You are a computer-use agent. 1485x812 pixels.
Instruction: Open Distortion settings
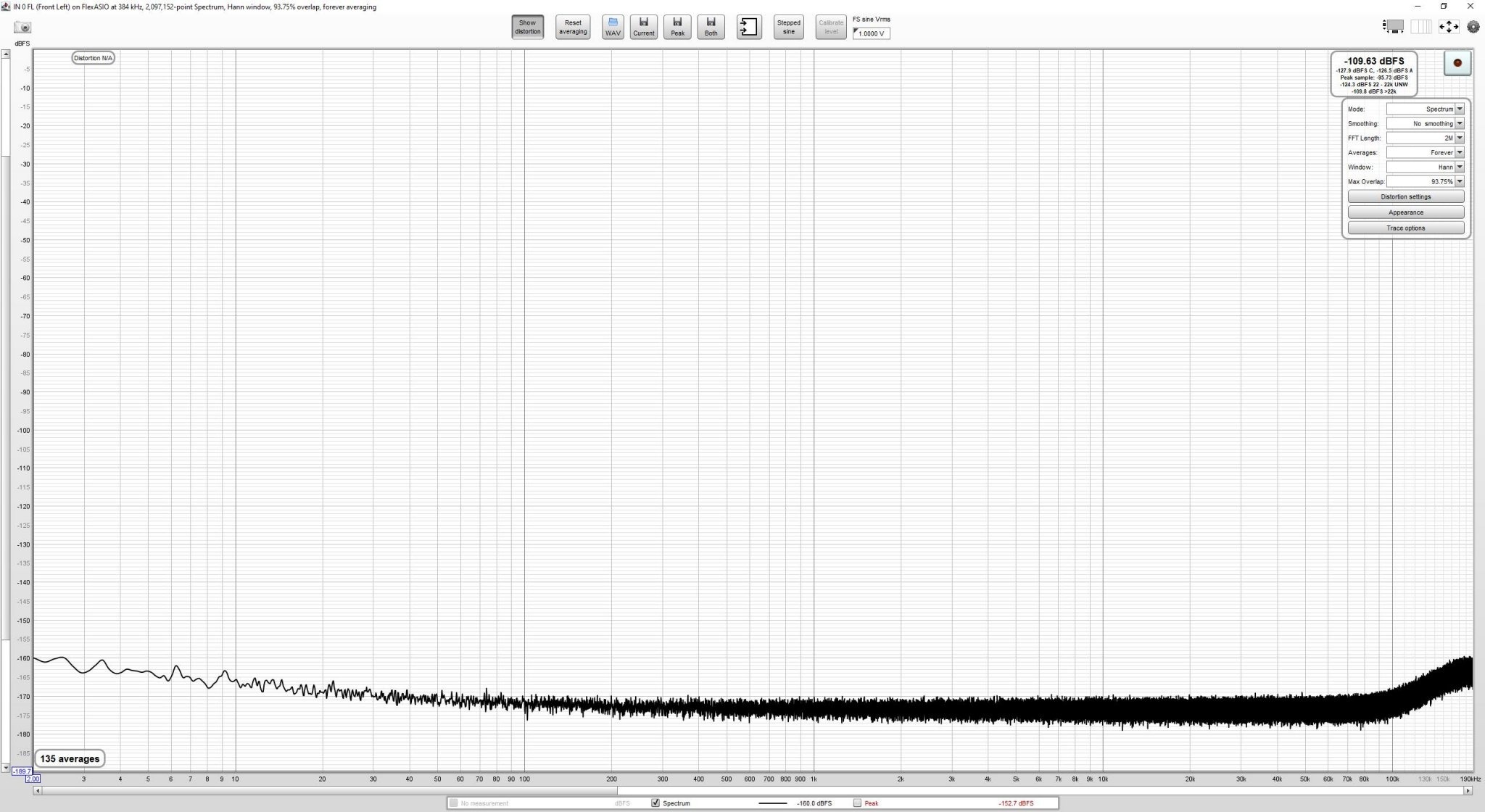[x=1405, y=196]
